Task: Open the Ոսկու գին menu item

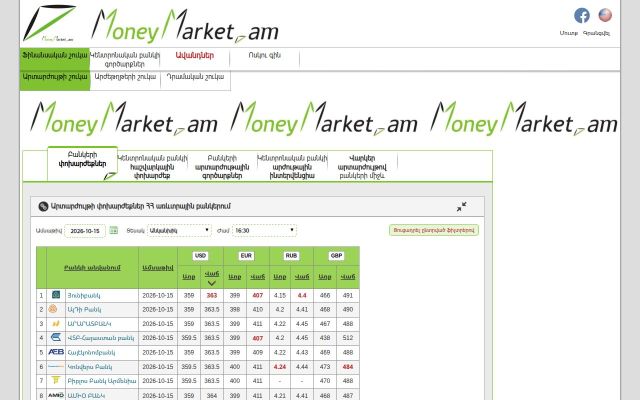Action: point(264,55)
